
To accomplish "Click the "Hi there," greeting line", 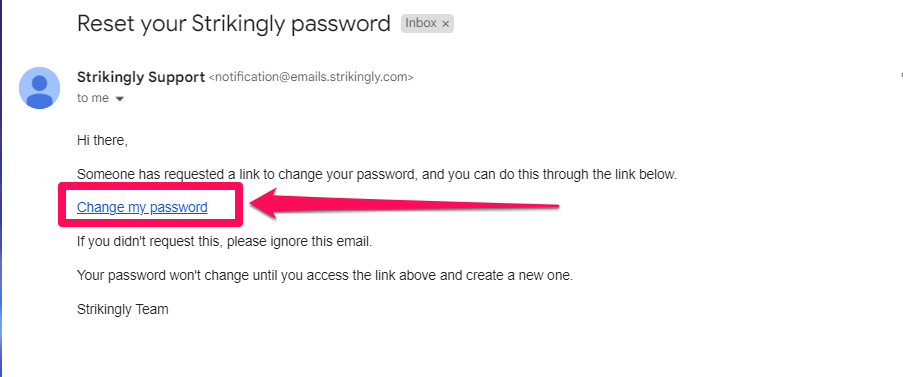I will point(102,140).
